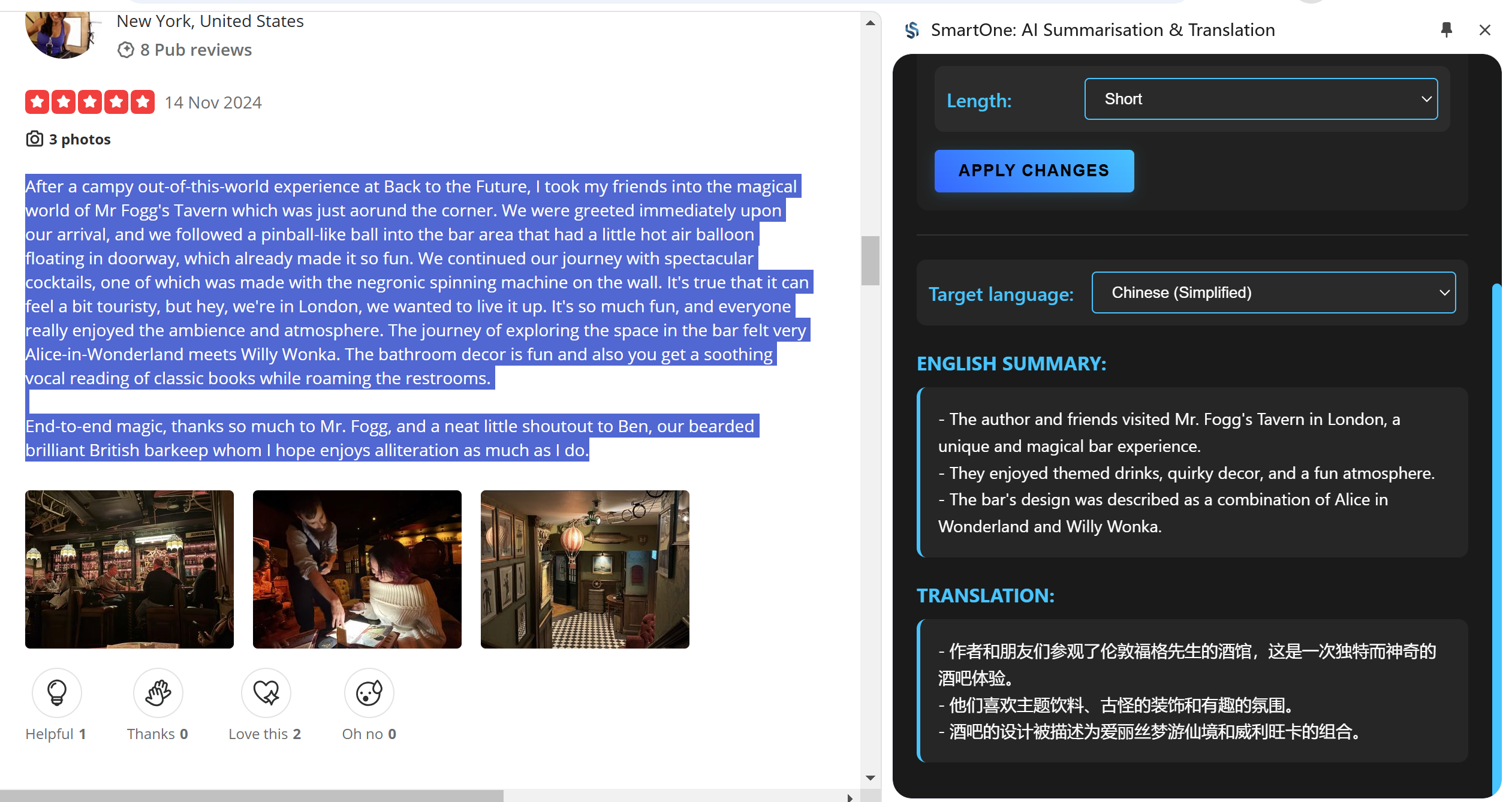Click the Helpful lightbulb reaction icon
Viewport: 1512px width, 802px height.
pos(57,693)
